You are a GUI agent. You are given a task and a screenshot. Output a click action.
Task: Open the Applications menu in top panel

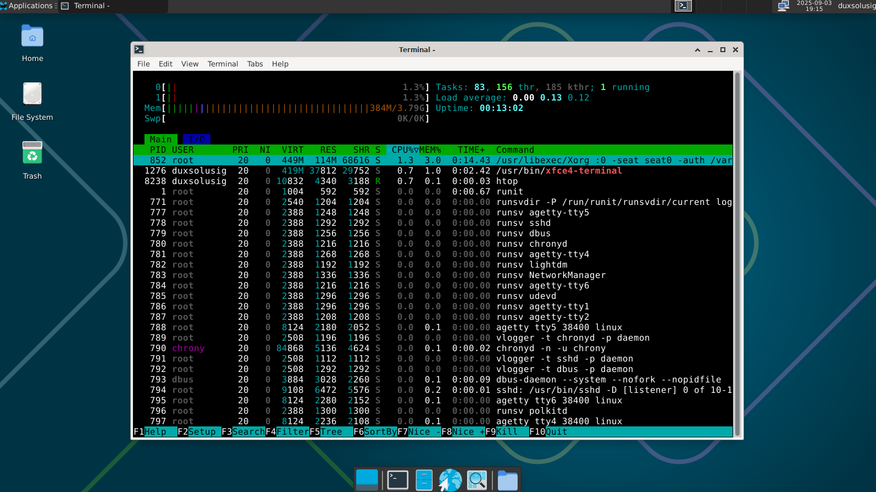pyautogui.click(x=28, y=6)
